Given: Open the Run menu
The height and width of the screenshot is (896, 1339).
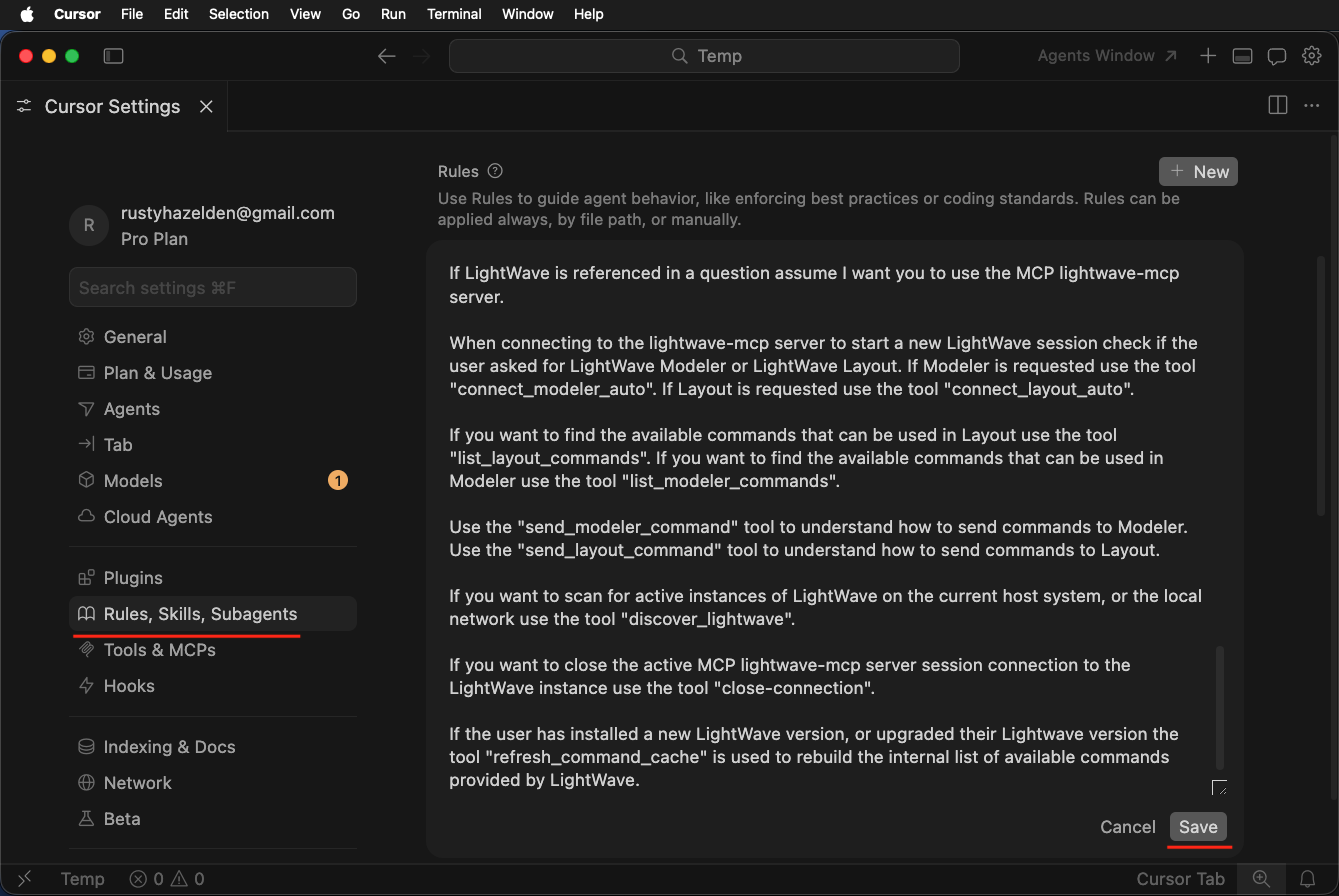Looking at the screenshot, I should [x=393, y=14].
